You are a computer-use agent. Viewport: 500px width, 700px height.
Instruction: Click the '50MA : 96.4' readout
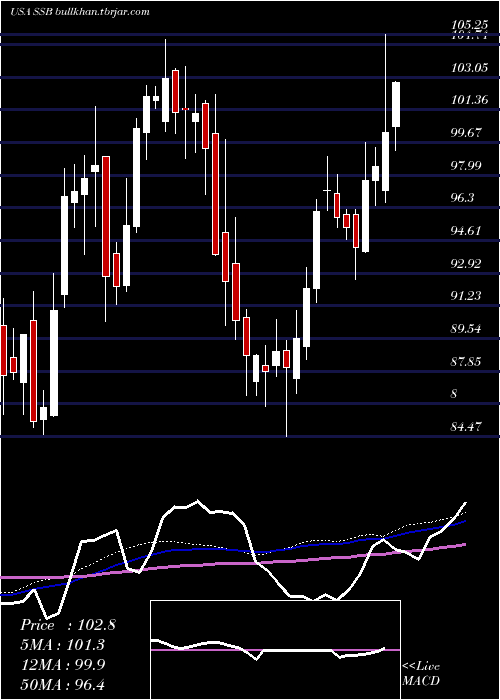[x=62, y=684]
